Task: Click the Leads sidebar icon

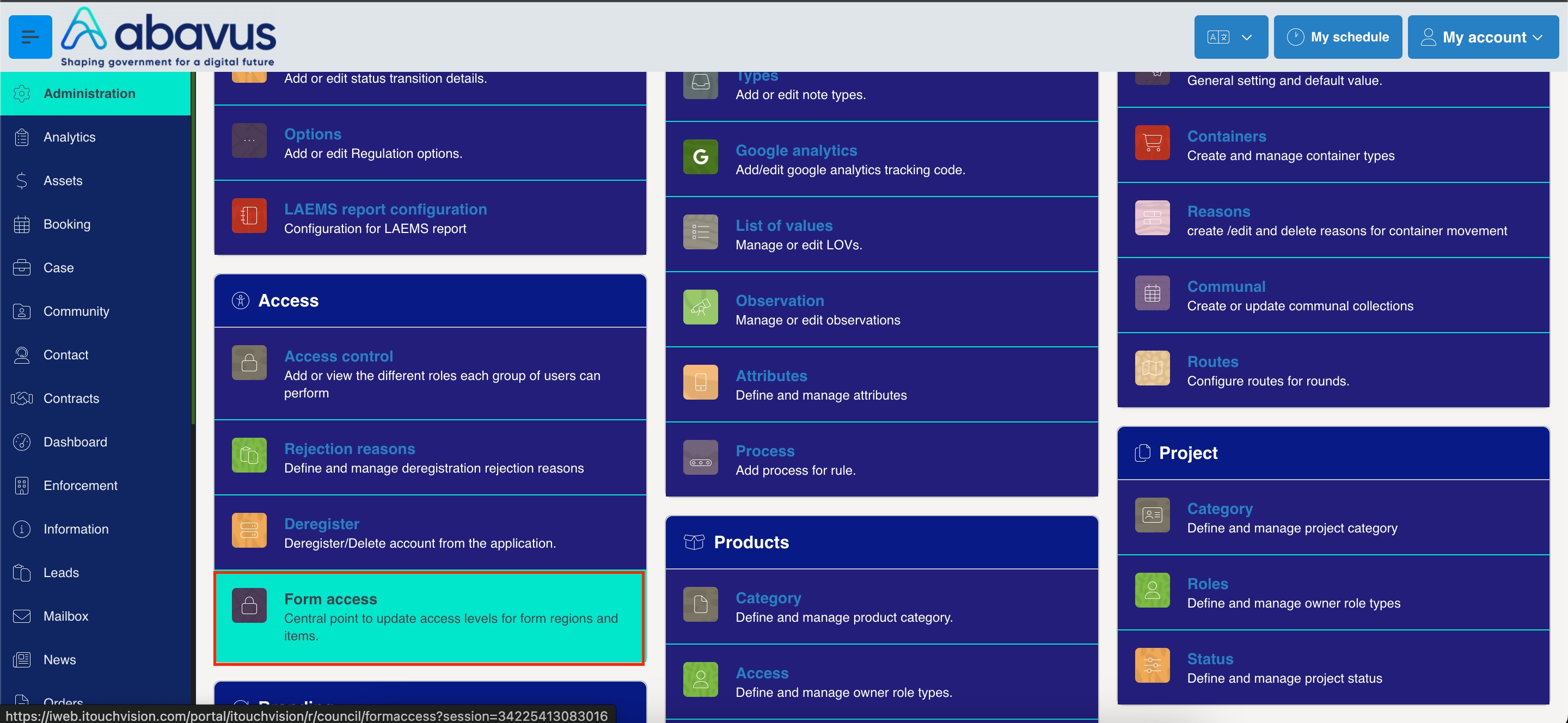Action: pos(22,573)
